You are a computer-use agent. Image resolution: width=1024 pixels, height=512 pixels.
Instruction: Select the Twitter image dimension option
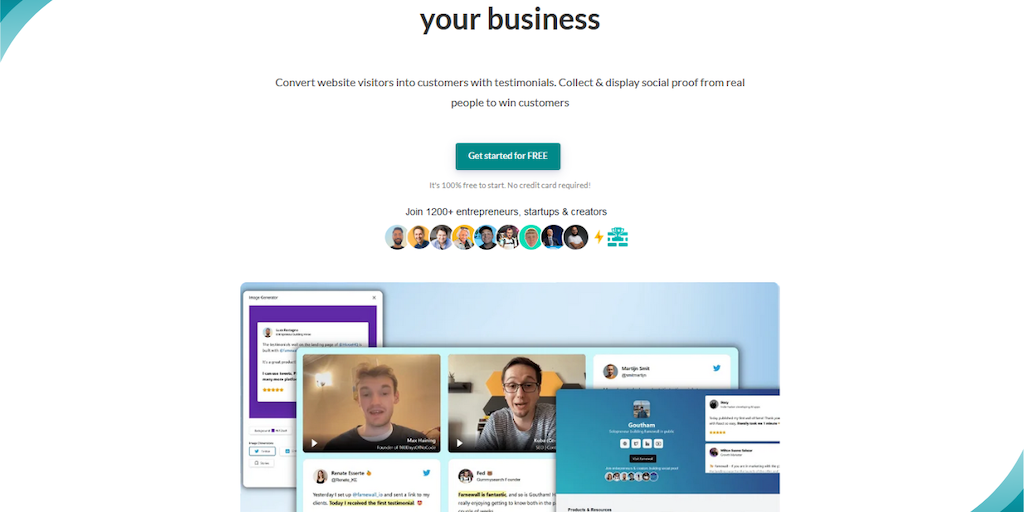point(263,451)
